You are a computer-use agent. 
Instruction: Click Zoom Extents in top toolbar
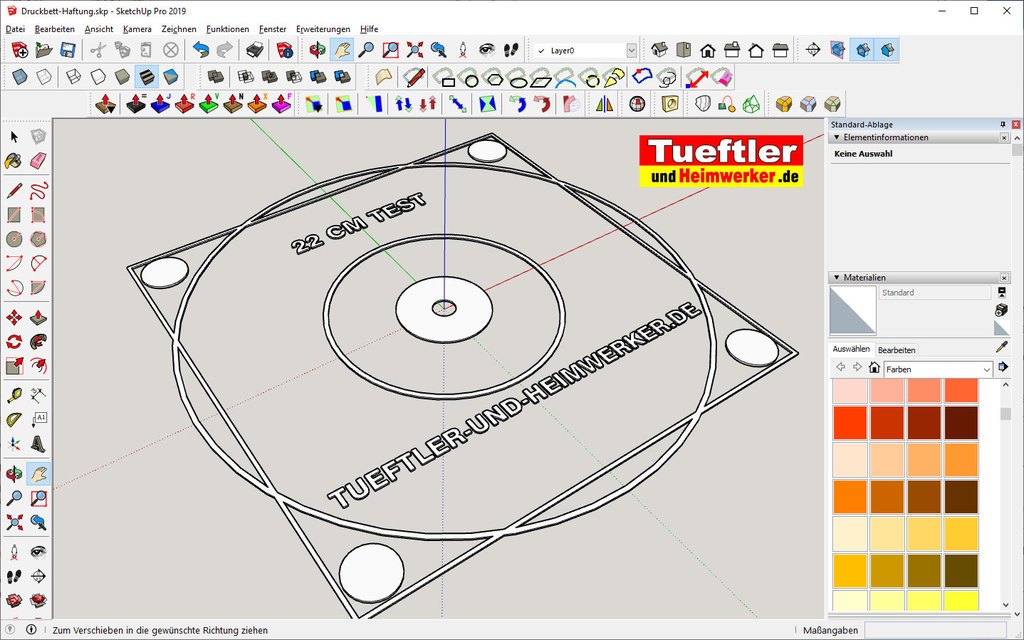pyautogui.click(x=415, y=50)
